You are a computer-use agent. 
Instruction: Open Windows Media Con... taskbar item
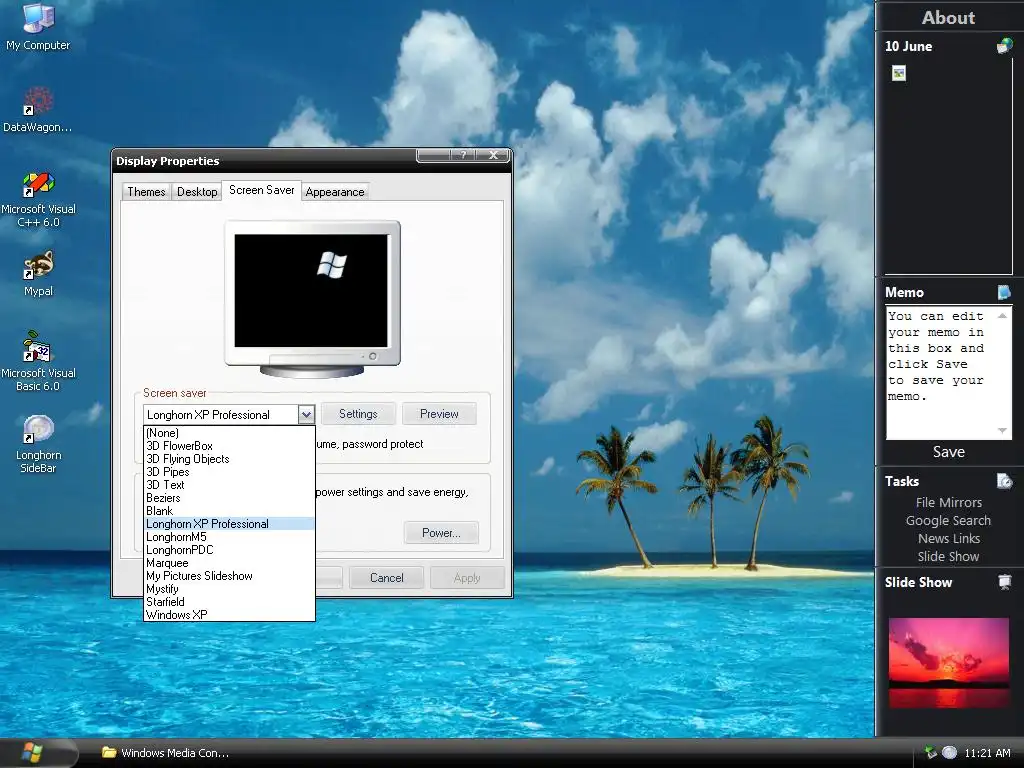(x=165, y=753)
